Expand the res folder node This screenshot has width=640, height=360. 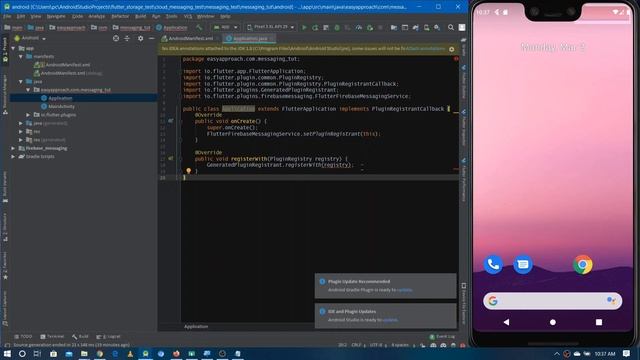tap(21, 131)
